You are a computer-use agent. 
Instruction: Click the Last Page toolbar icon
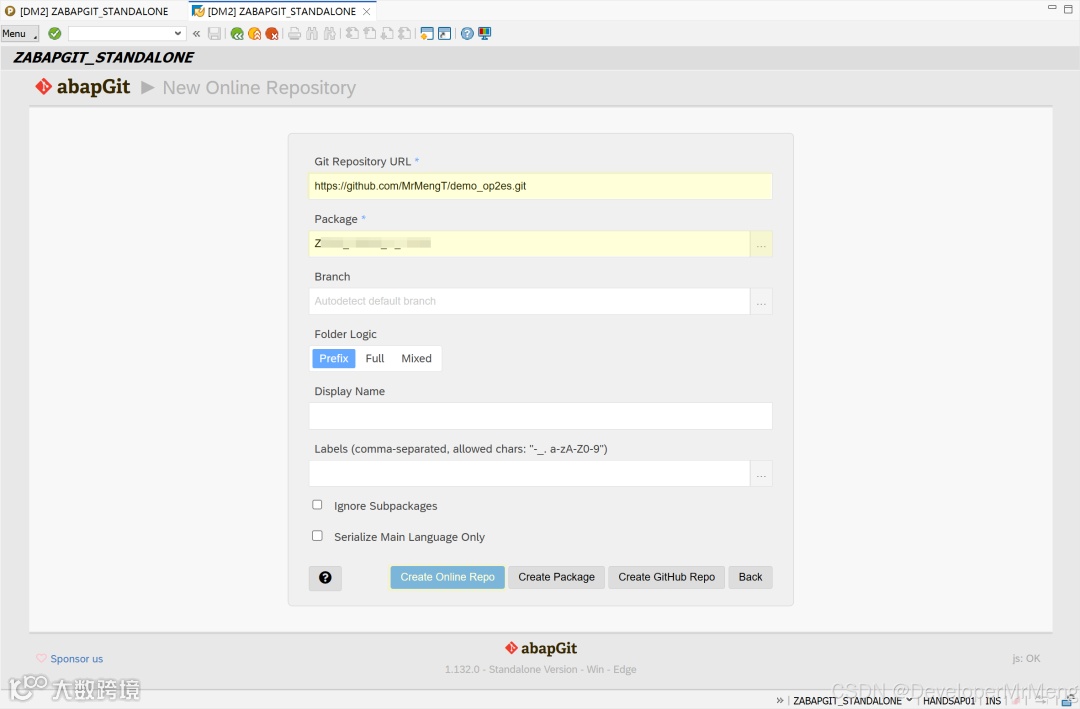pyautogui.click(x=404, y=33)
